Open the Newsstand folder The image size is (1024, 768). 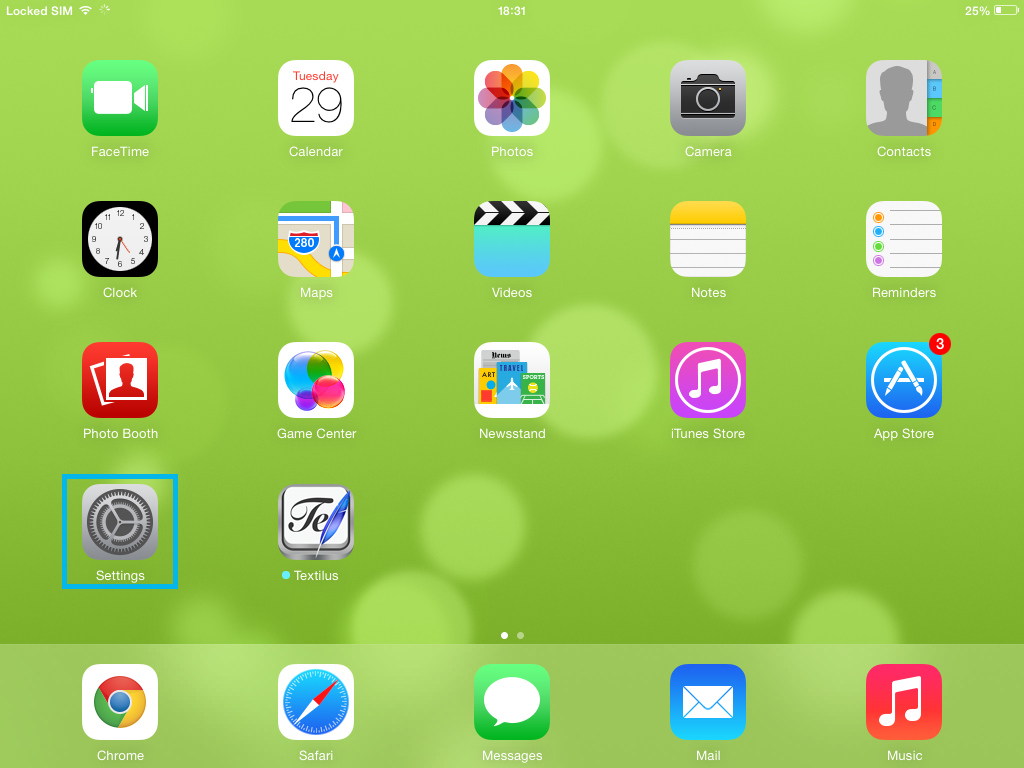[x=512, y=380]
